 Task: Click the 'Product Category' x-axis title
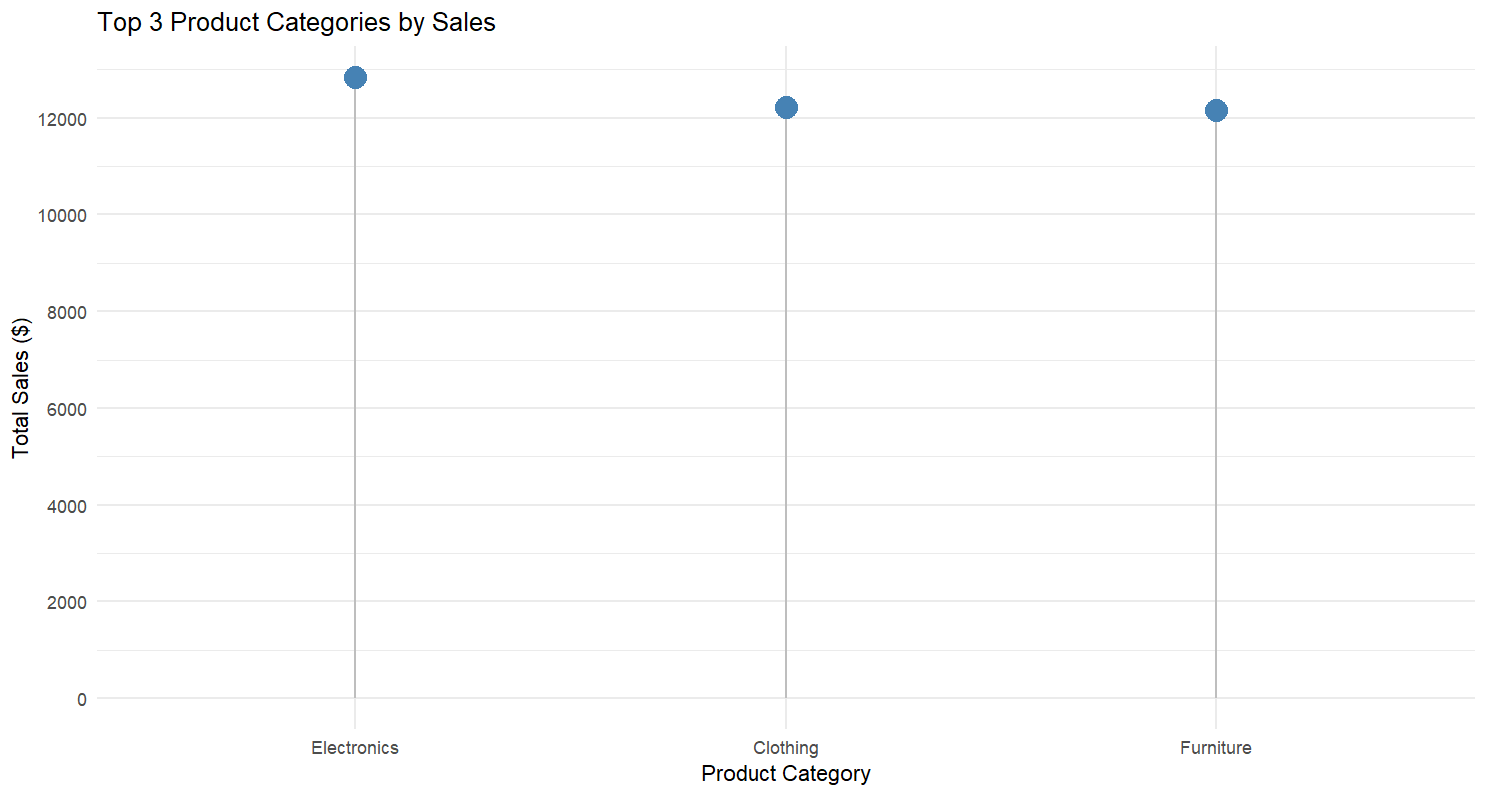[786, 774]
